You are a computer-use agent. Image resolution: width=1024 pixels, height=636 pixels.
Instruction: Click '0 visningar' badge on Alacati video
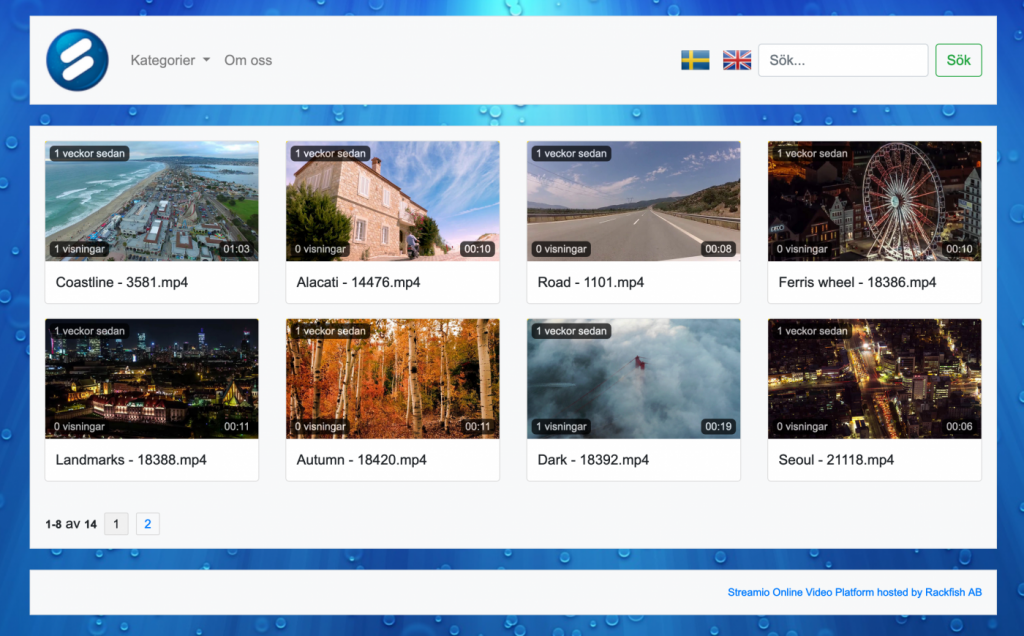coord(320,249)
